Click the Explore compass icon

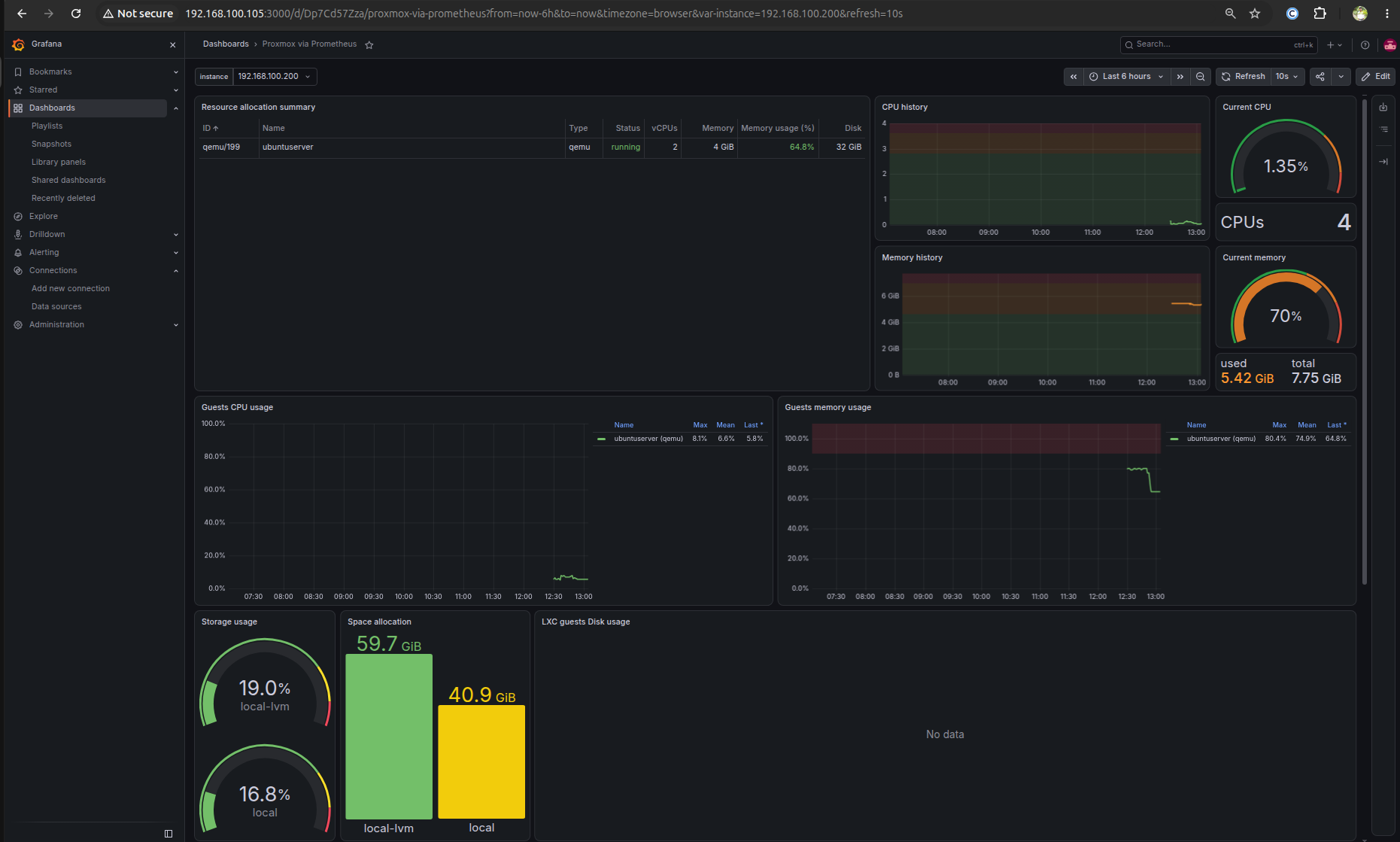pyautogui.click(x=18, y=217)
